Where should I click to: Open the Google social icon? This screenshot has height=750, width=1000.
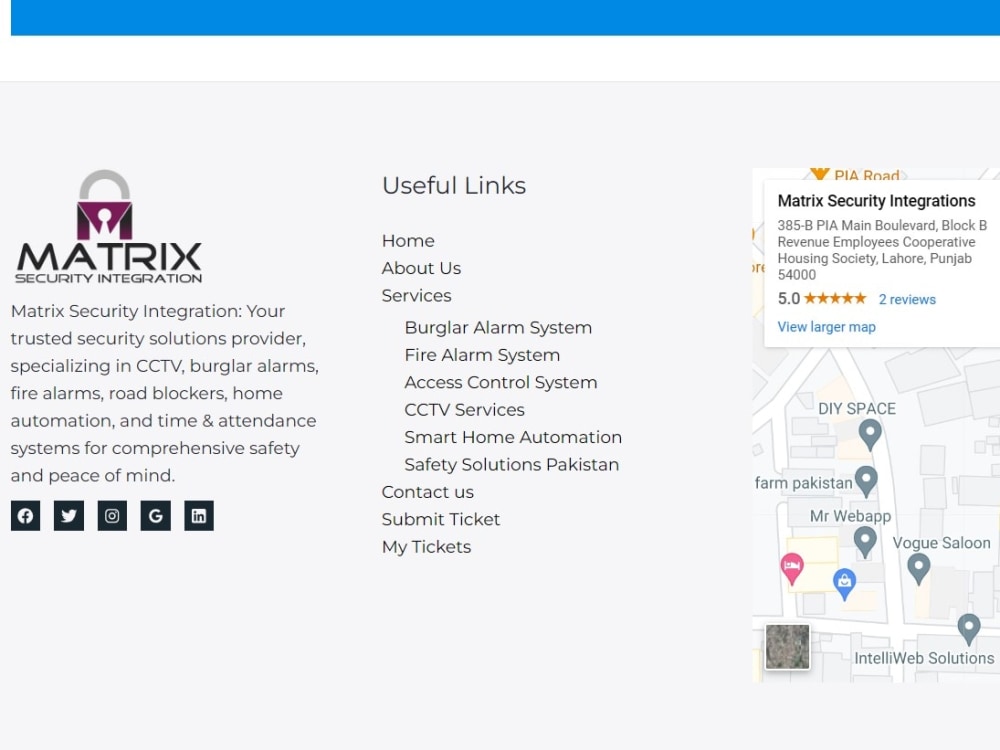click(156, 515)
